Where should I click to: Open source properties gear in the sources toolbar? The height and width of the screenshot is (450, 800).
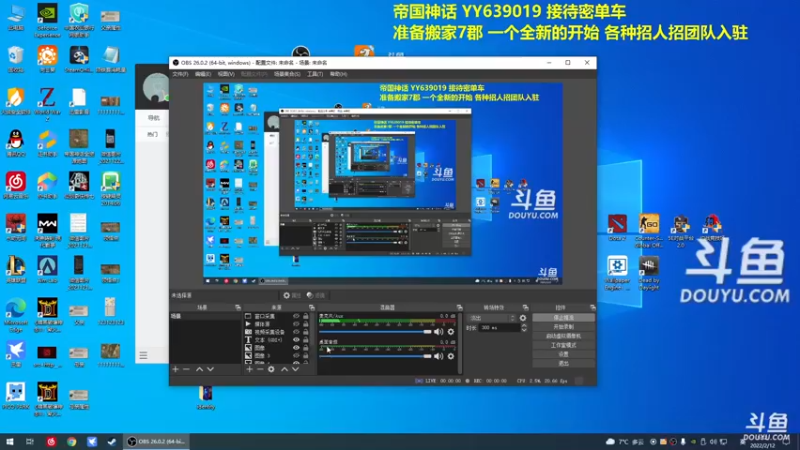(x=271, y=369)
